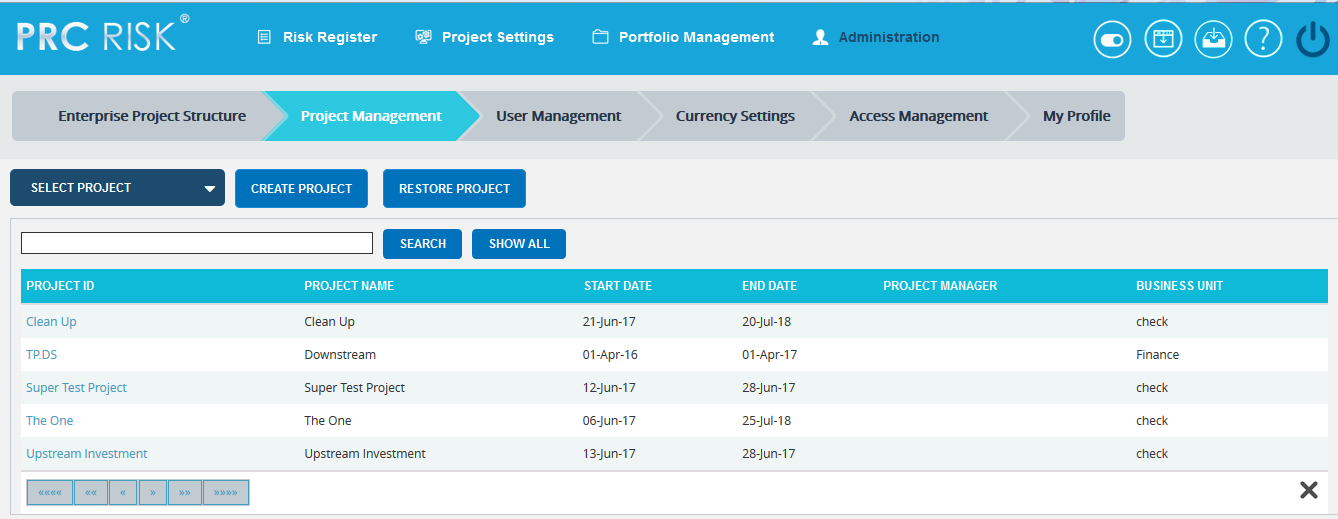Open help via question mark icon
Viewport: 1338px width, 519px height.
tap(1263, 40)
